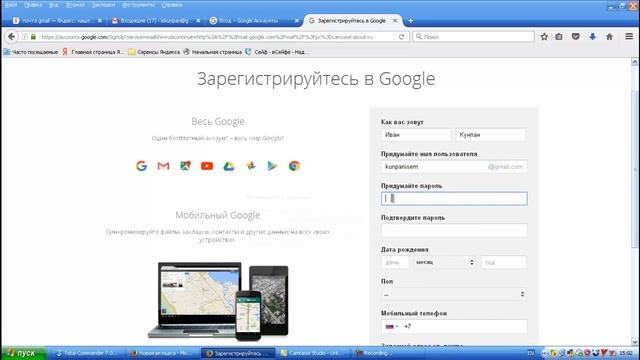Click the browser Back arrow button
Viewport: 640px width, 360px height.
coord(11,37)
